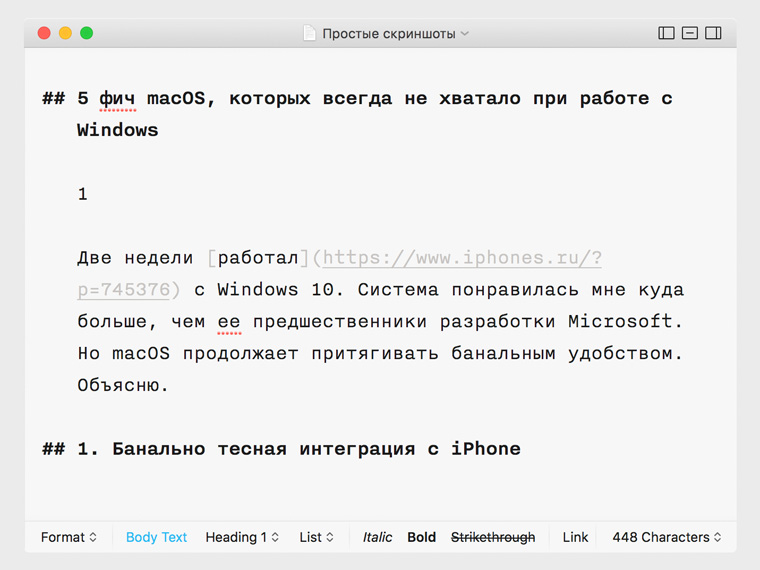Open the Heading 1 dropdown
The height and width of the screenshot is (570, 760).
[242, 537]
